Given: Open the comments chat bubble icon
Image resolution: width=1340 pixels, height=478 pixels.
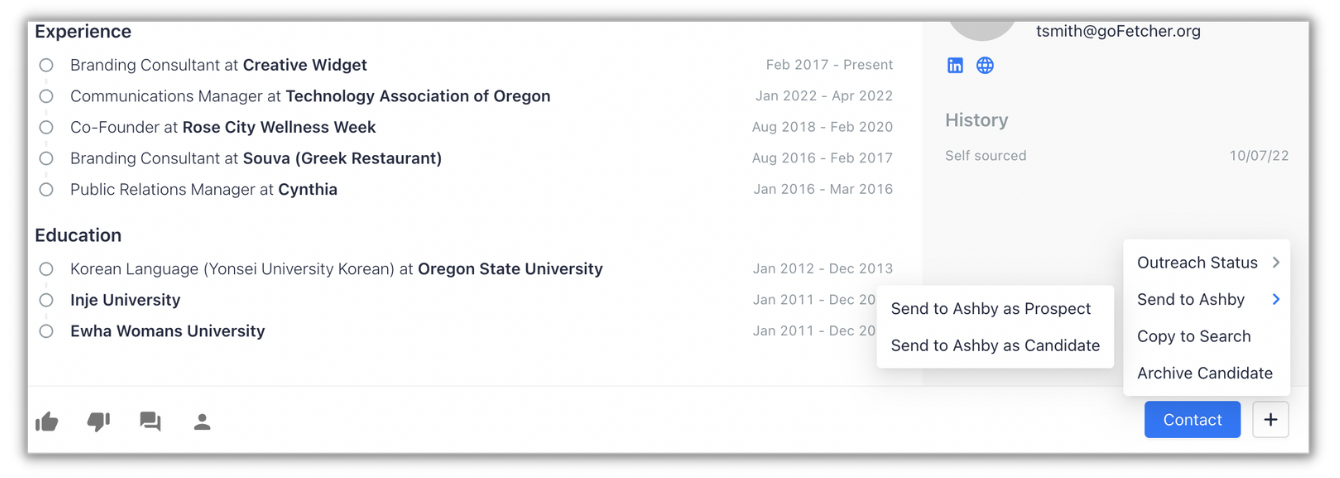Looking at the screenshot, I should [150, 422].
